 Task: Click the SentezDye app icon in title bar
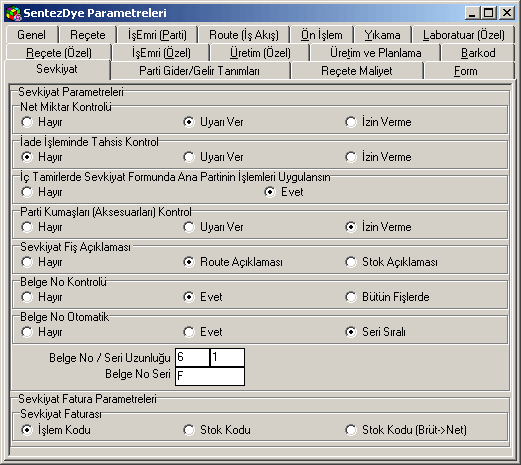click(13, 13)
